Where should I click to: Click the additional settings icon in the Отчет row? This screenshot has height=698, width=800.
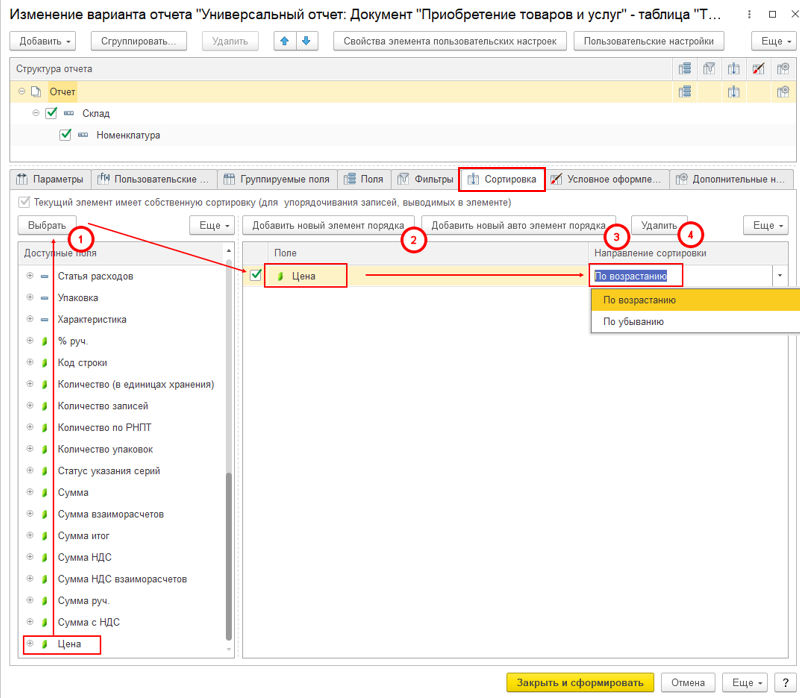(x=784, y=92)
